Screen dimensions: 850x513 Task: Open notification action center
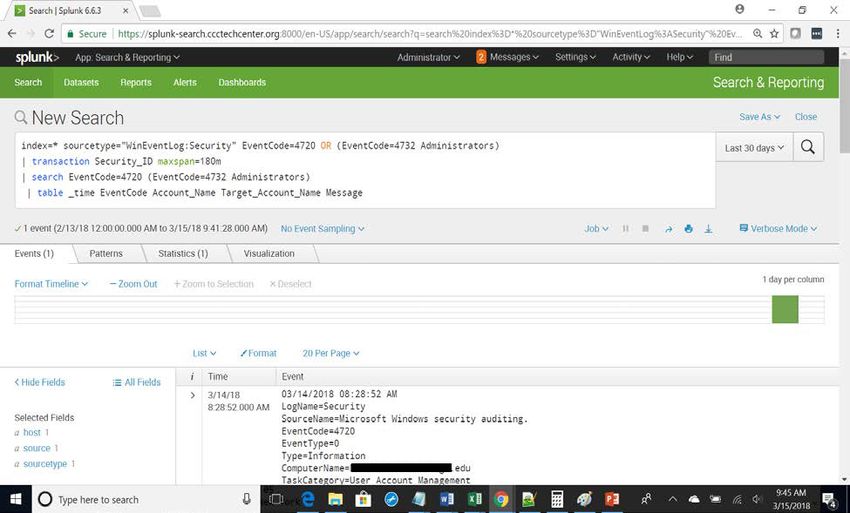click(829, 499)
